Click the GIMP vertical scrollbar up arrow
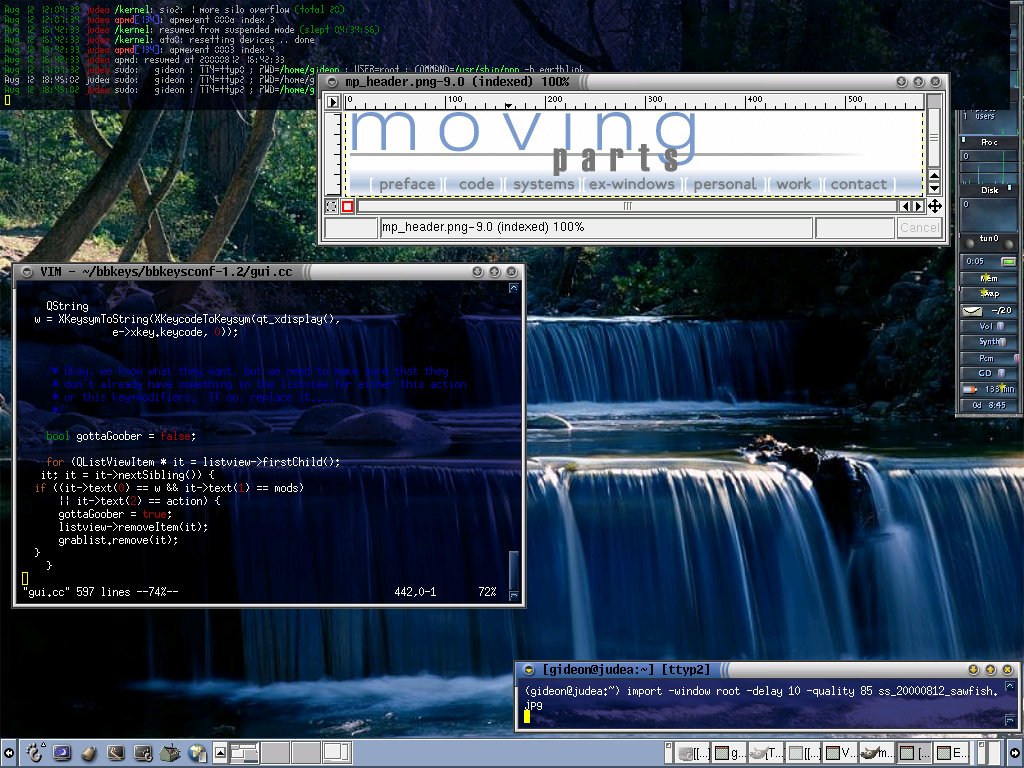Screen dimensions: 1024x768 click(935, 176)
